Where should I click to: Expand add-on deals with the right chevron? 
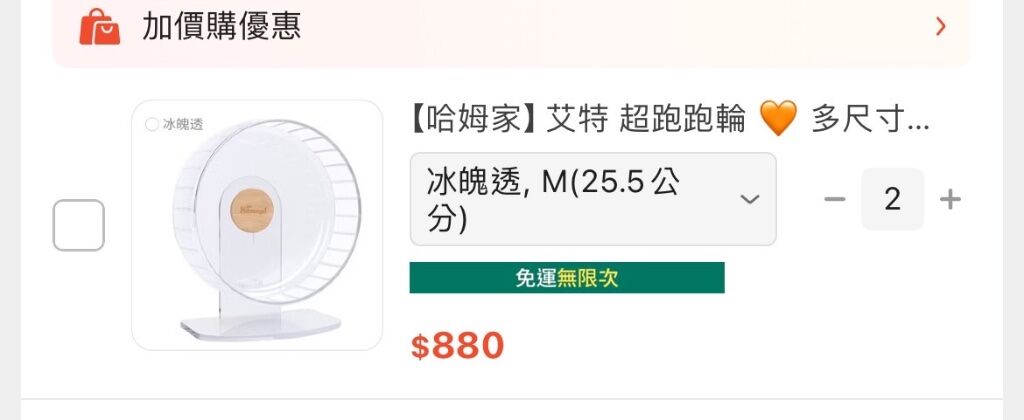tap(940, 27)
